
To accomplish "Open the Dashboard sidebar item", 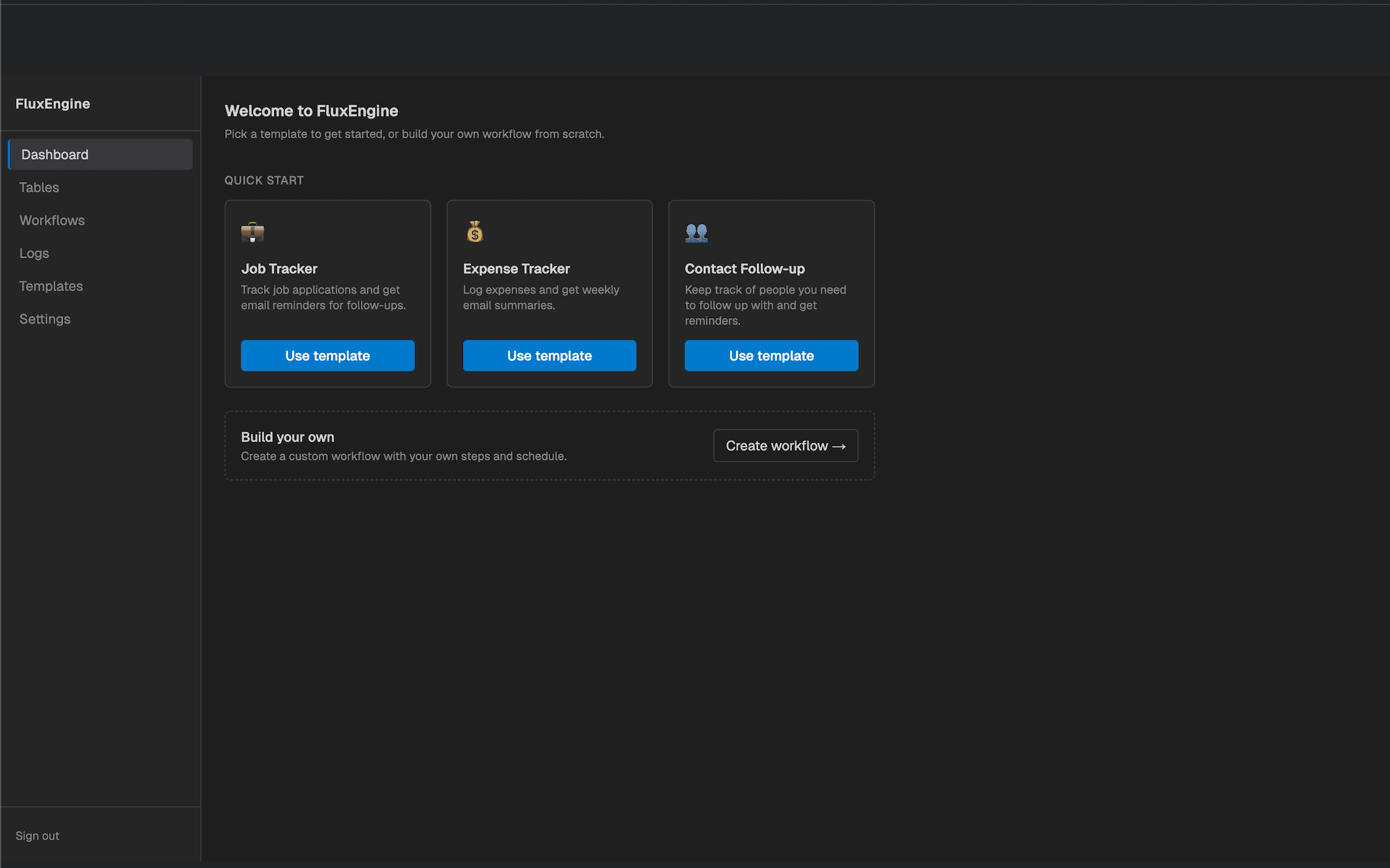I will click(100, 154).
